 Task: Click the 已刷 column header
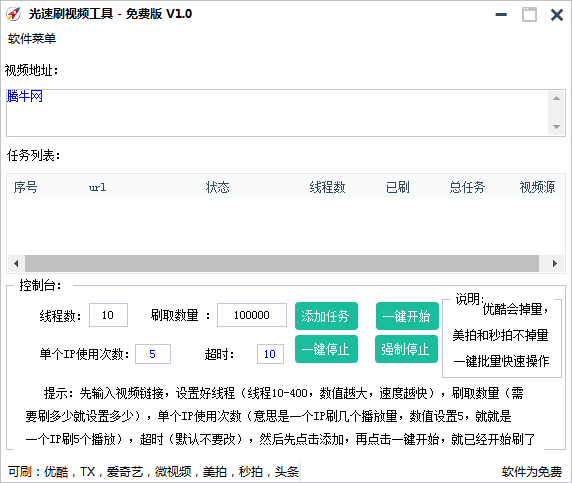(398, 187)
